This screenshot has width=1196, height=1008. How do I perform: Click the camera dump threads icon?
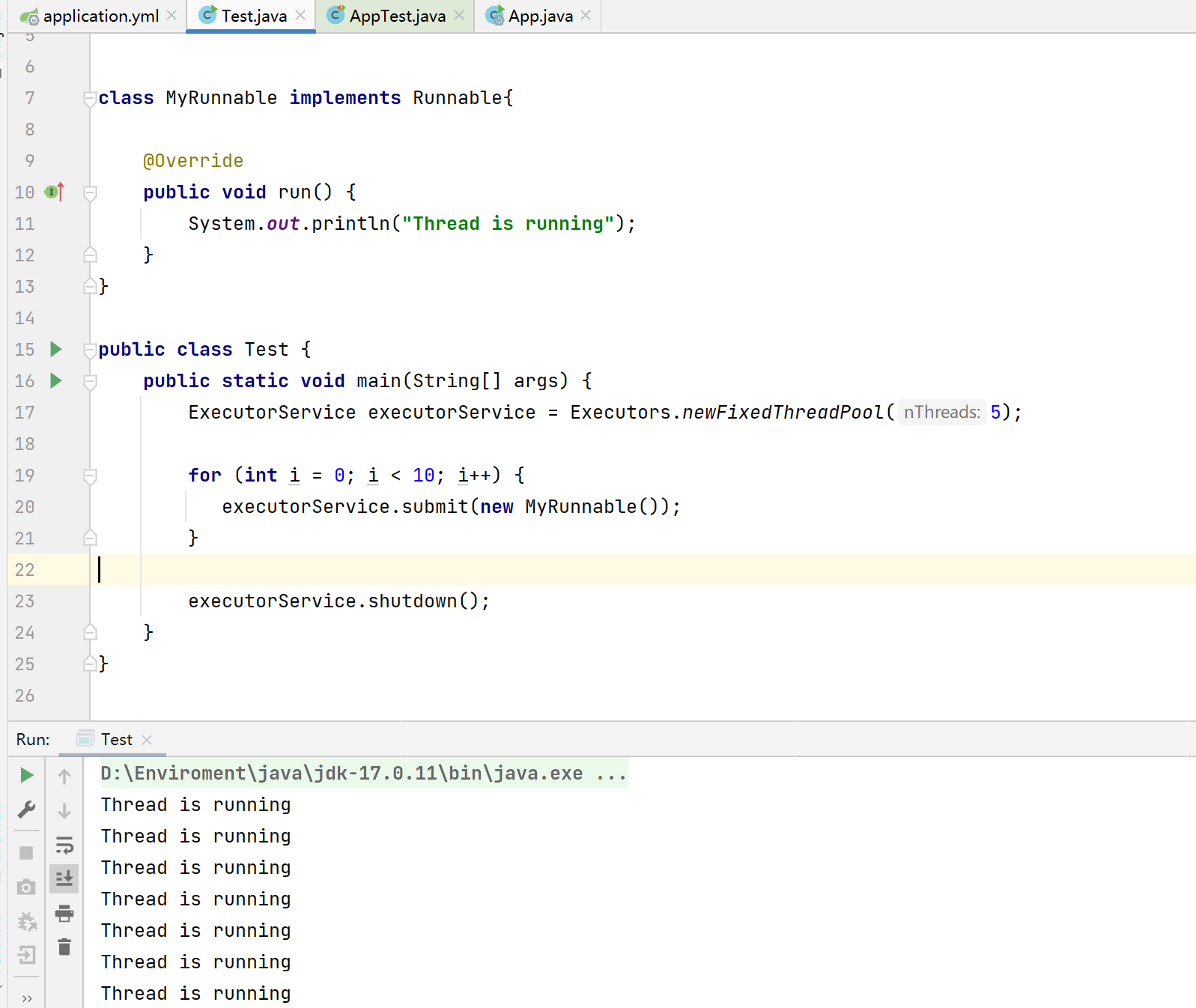26,887
